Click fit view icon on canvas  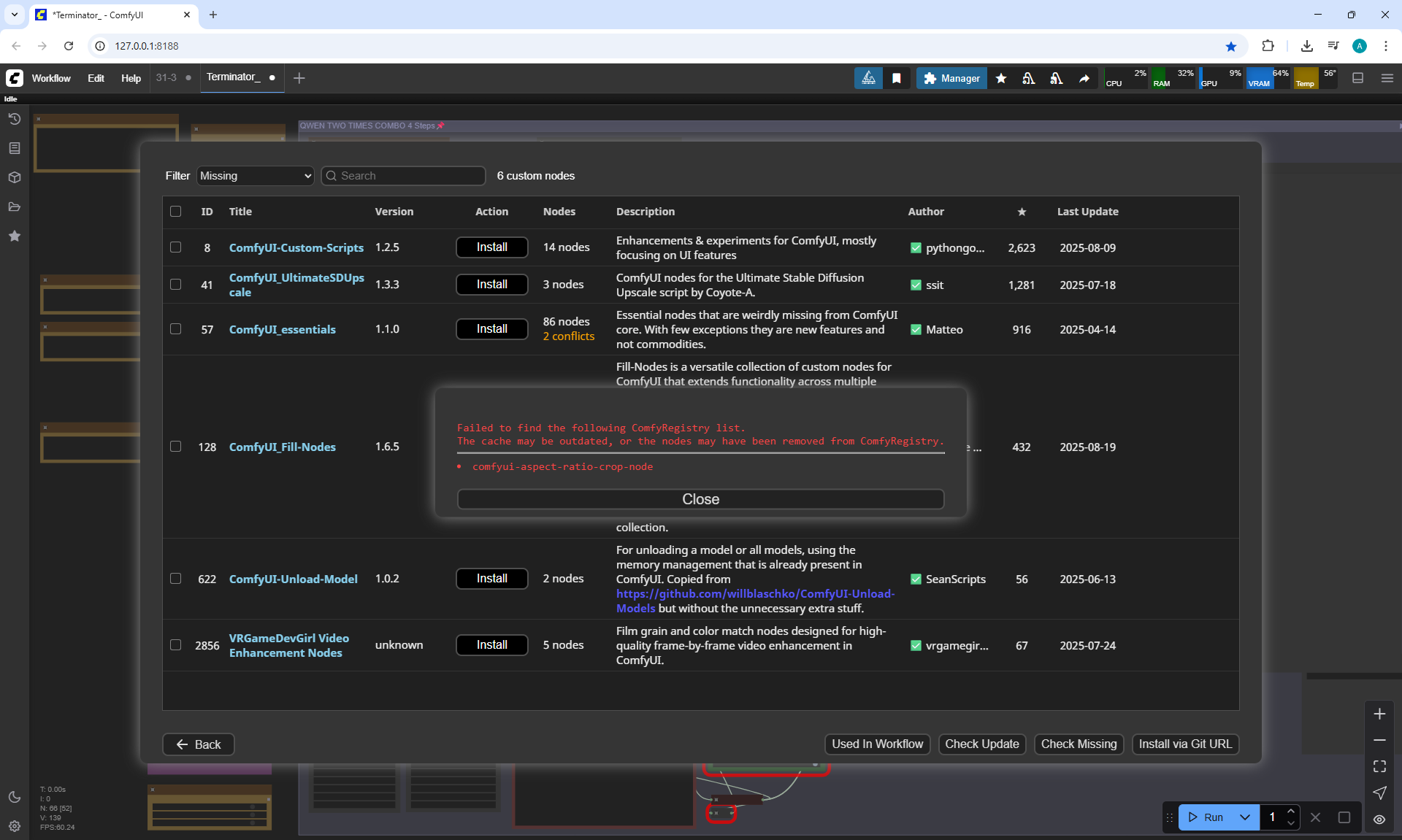click(x=1379, y=766)
